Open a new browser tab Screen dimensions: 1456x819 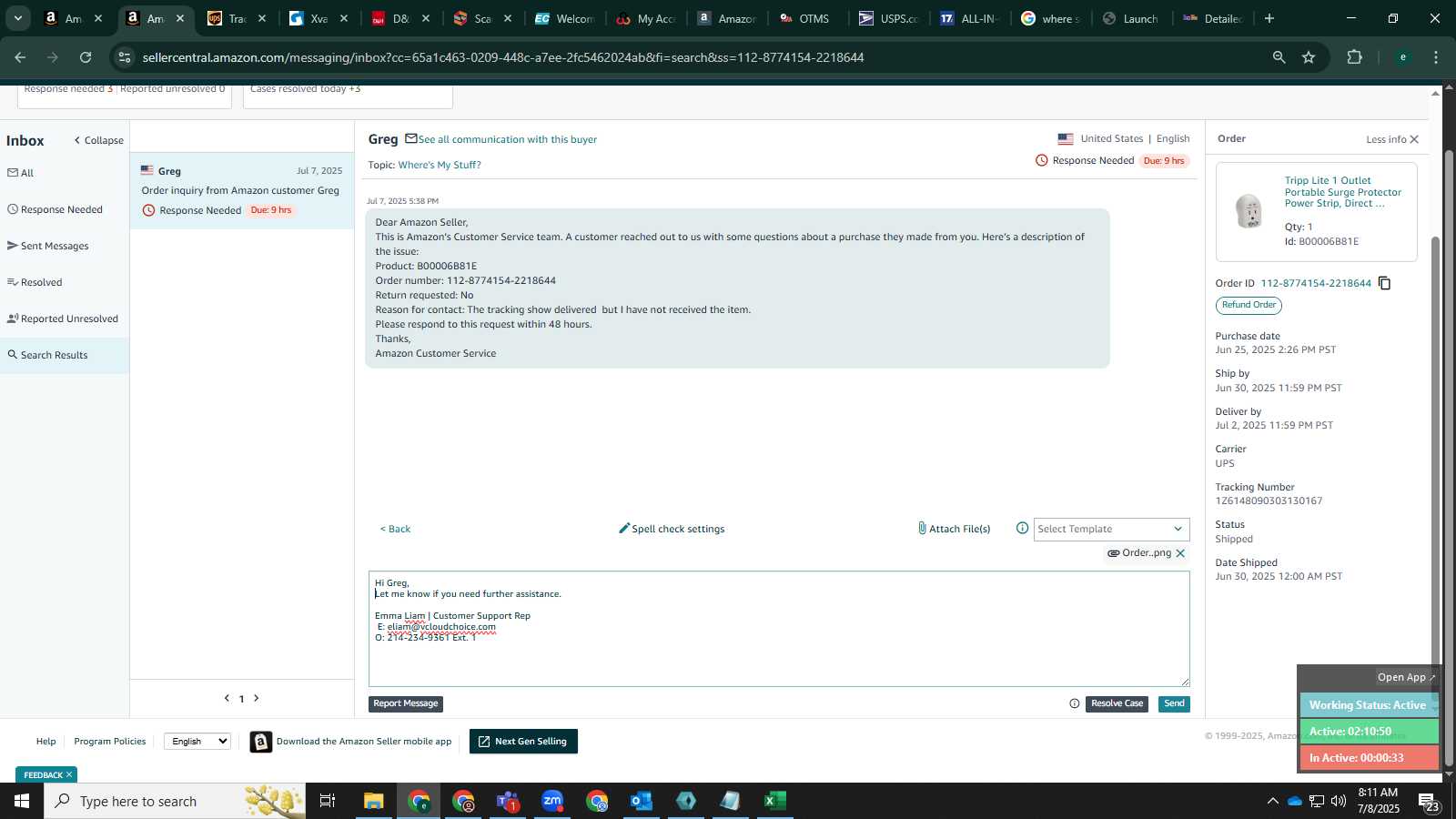point(1269,18)
